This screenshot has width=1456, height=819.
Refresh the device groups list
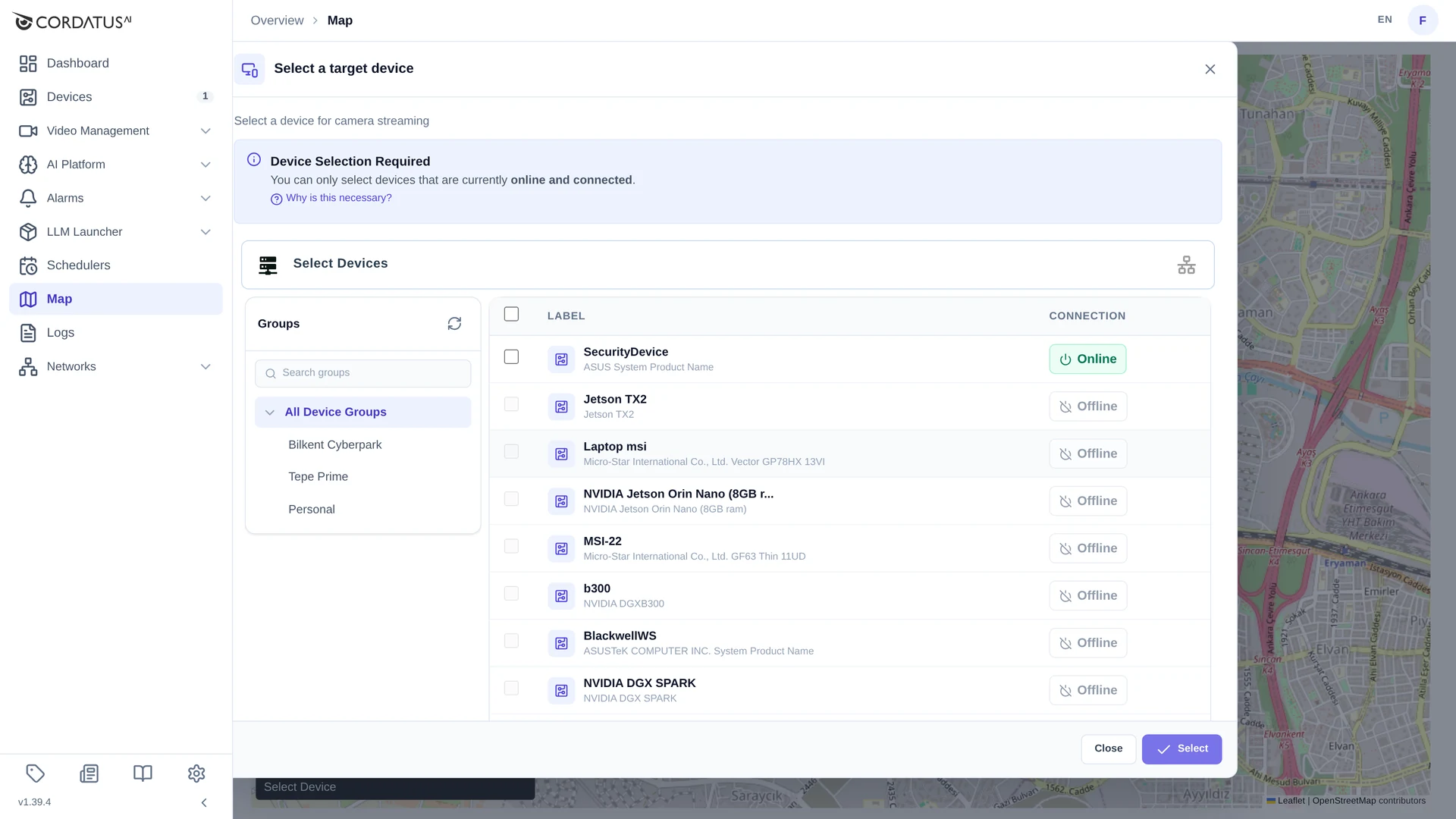tap(454, 324)
